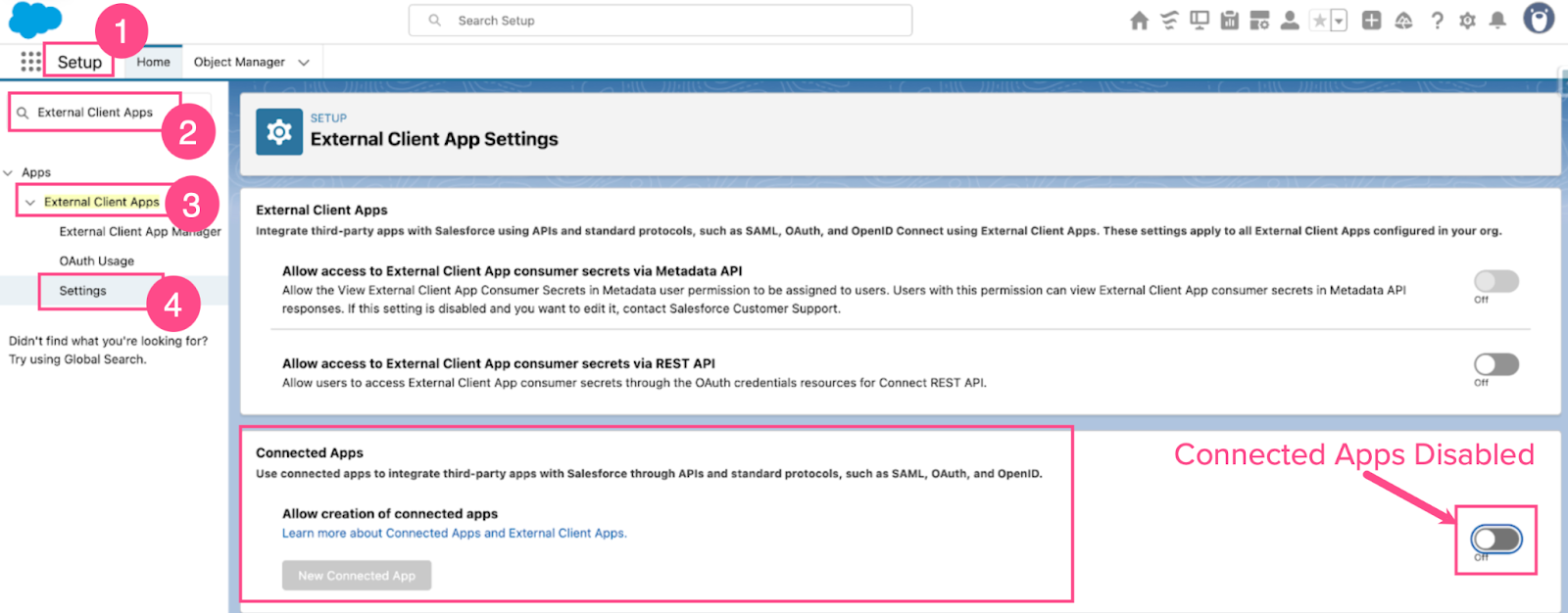Screen dimensions: 1568x613
Task: Open the Global Actions plus icon
Action: pos(1372,21)
